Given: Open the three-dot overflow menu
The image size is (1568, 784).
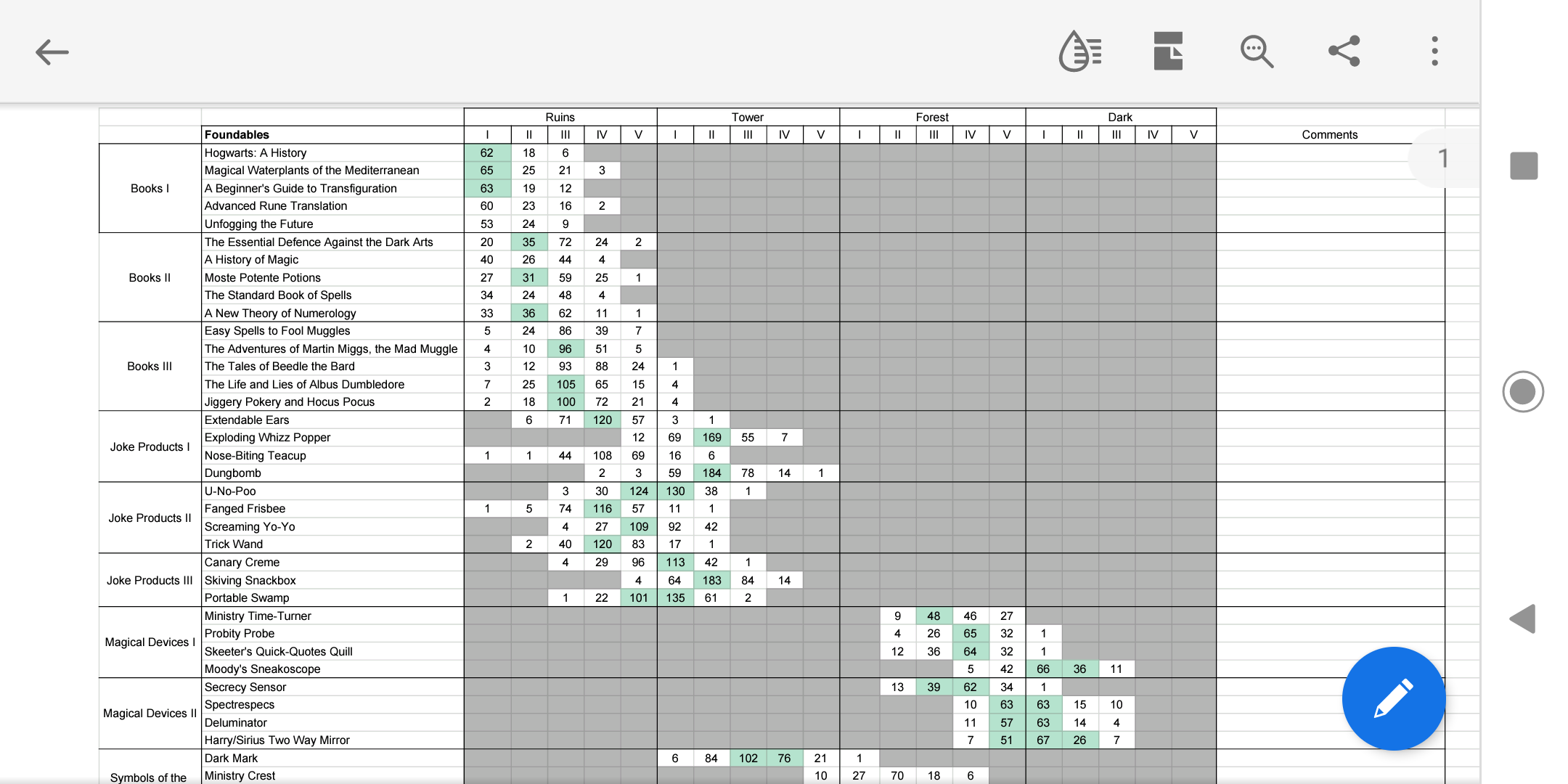Looking at the screenshot, I should pyautogui.click(x=1434, y=52).
